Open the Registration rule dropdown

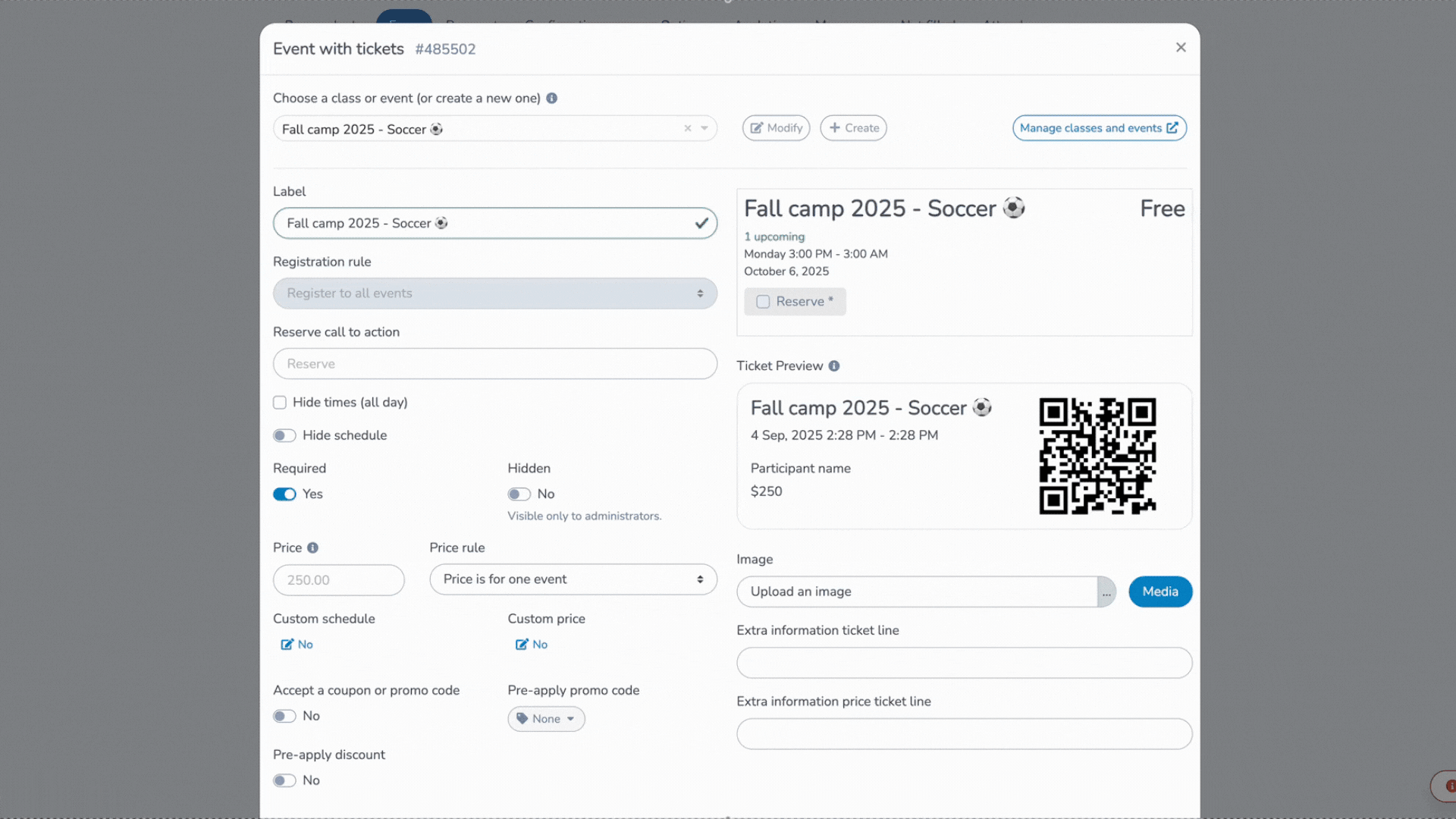[494, 293]
